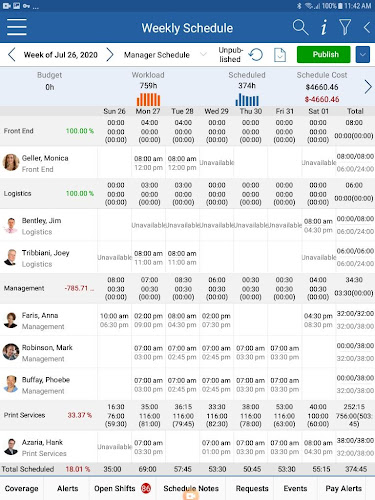
Task: Open the document download icon
Action: pyautogui.click(x=280, y=55)
